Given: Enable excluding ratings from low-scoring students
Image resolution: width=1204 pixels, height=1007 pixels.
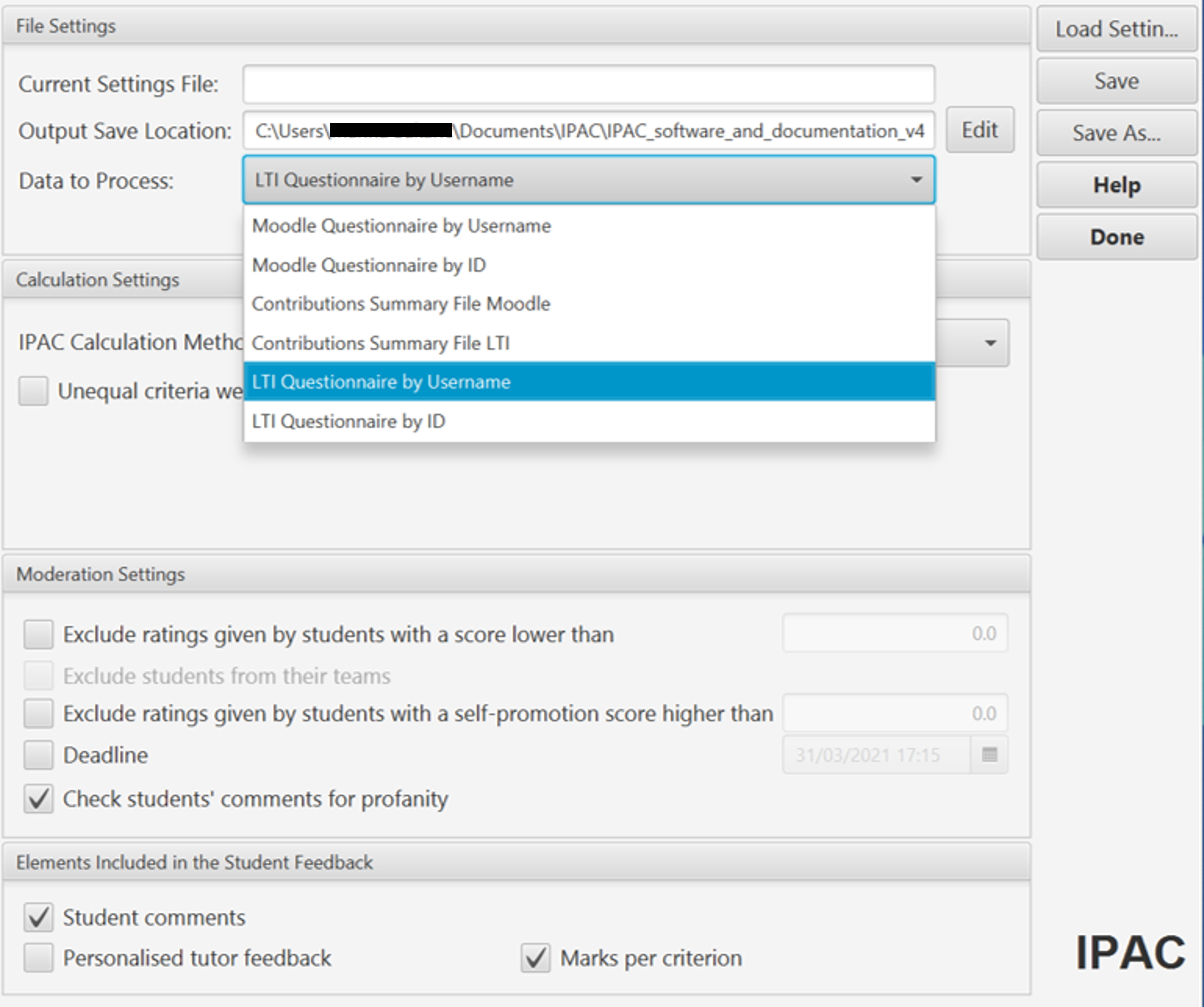Looking at the screenshot, I should (x=38, y=634).
